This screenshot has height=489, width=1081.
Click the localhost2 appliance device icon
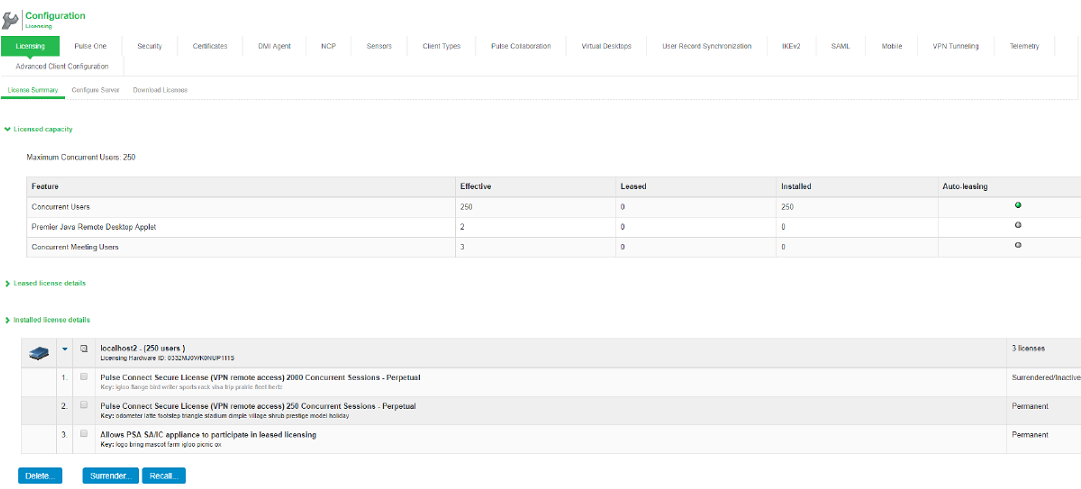40,352
